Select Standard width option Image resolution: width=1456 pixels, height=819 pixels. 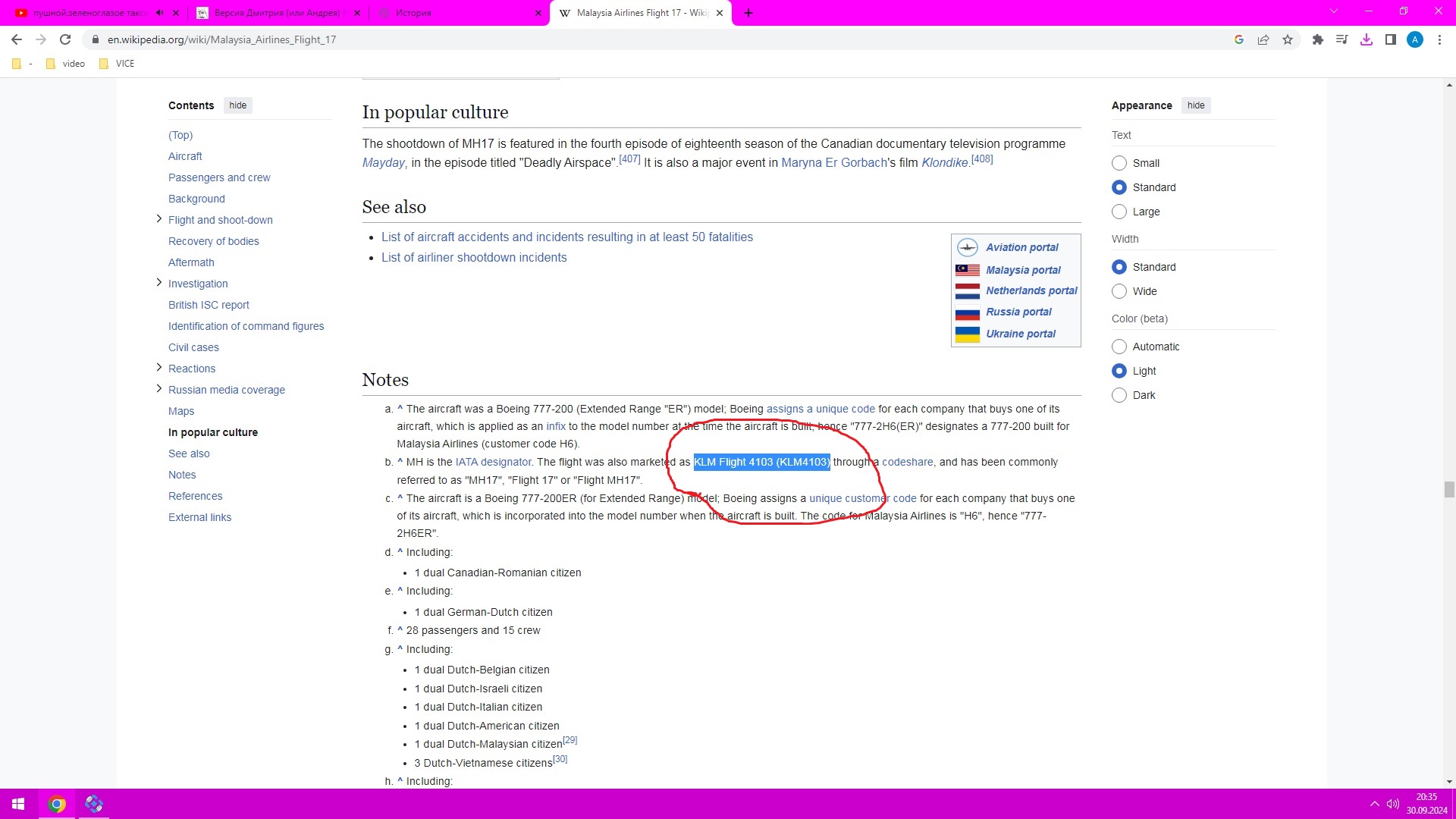(x=1119, y=267)
